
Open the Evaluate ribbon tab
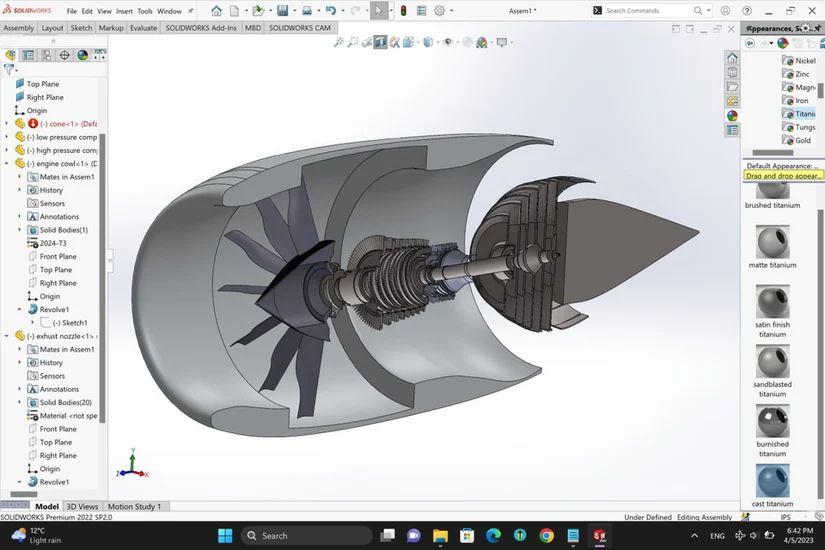click(x=143, y=28)
